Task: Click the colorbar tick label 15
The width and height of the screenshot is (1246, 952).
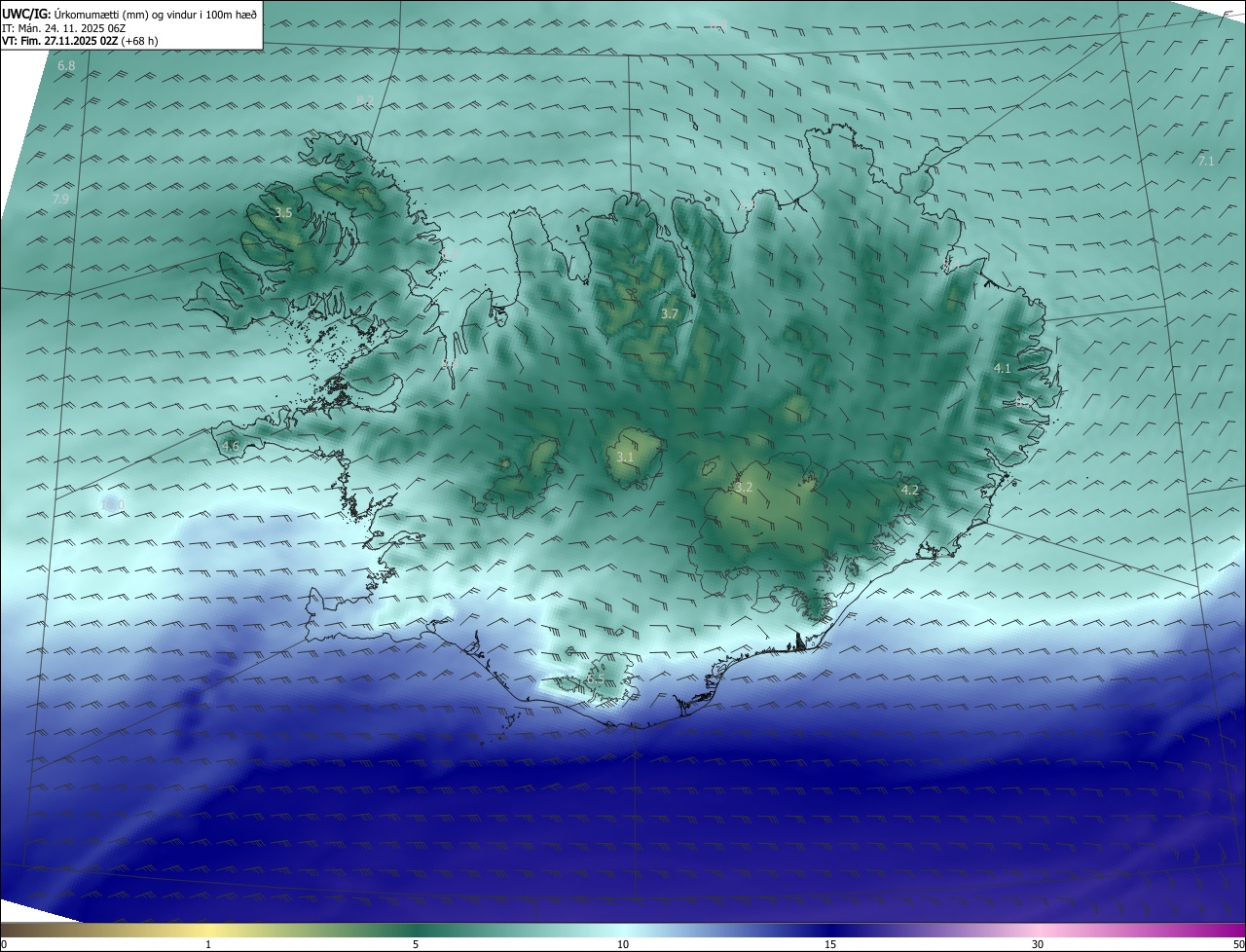Action: pyautogui.click(x=830, y=944)
